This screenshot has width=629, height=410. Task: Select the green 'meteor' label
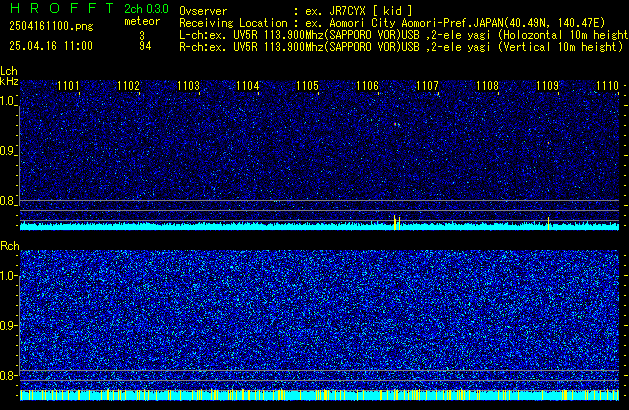[142, 21]
